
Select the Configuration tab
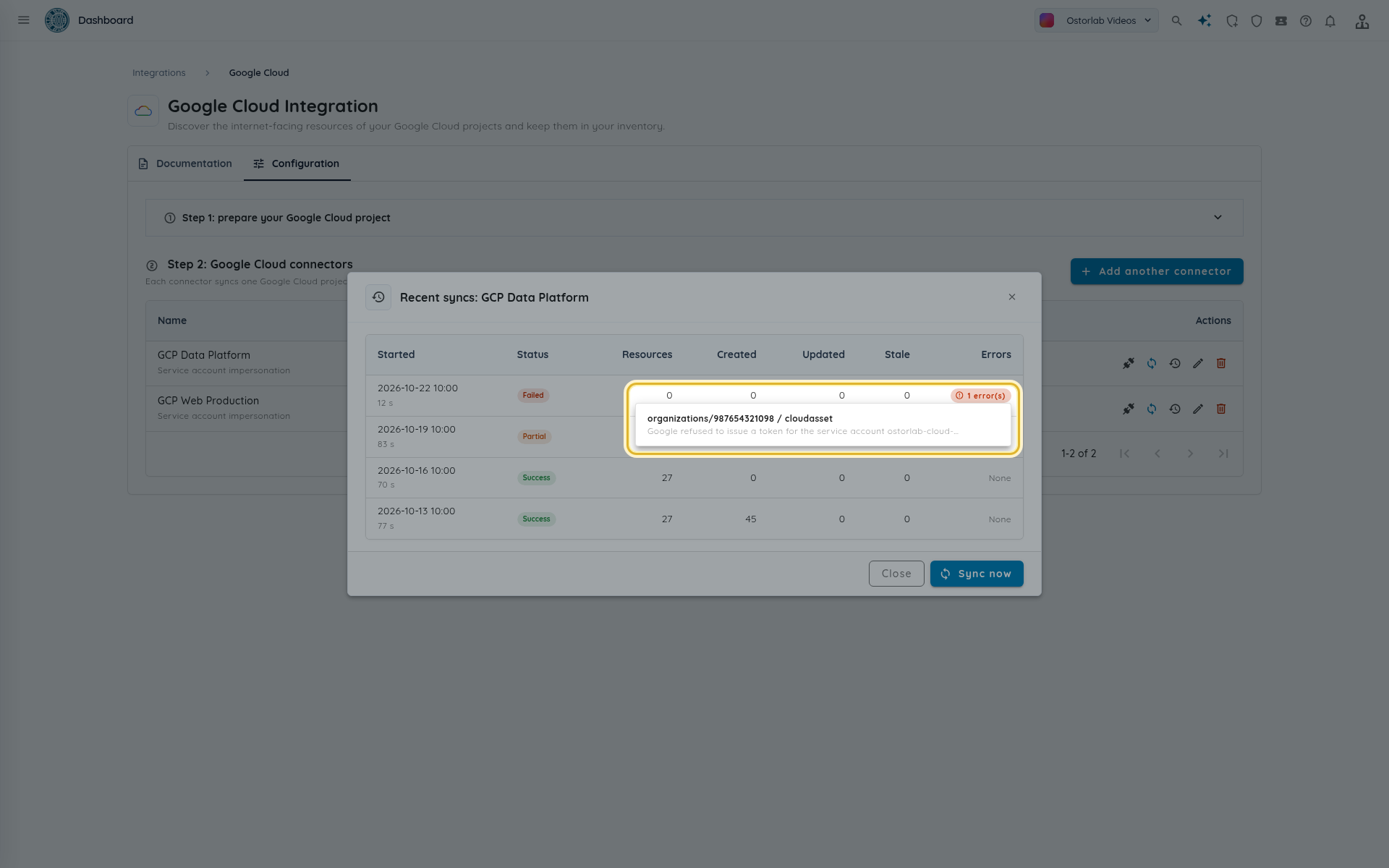click(x=297, y=163)
